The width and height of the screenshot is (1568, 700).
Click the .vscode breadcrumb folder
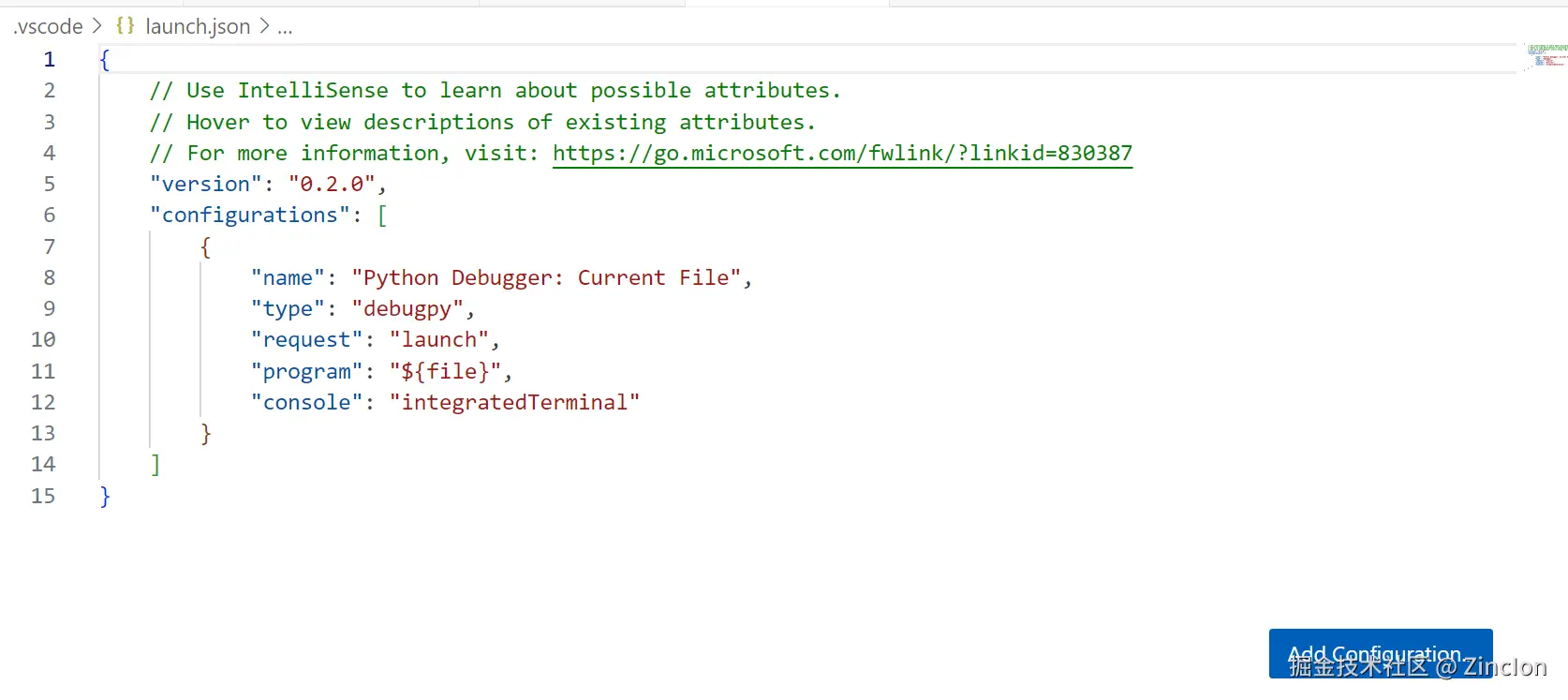[48, 26]
